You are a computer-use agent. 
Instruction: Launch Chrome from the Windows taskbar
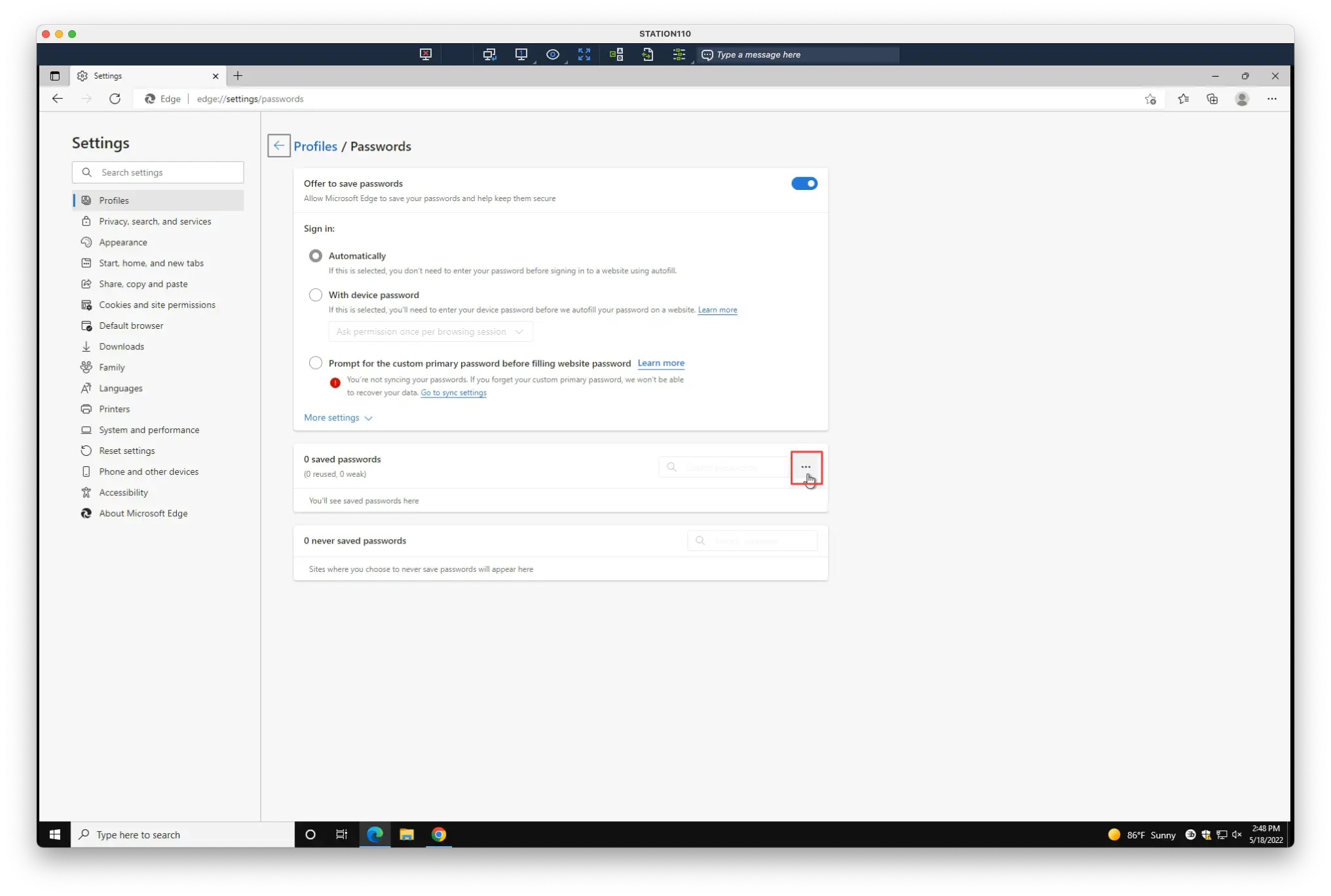click(439, 834)
